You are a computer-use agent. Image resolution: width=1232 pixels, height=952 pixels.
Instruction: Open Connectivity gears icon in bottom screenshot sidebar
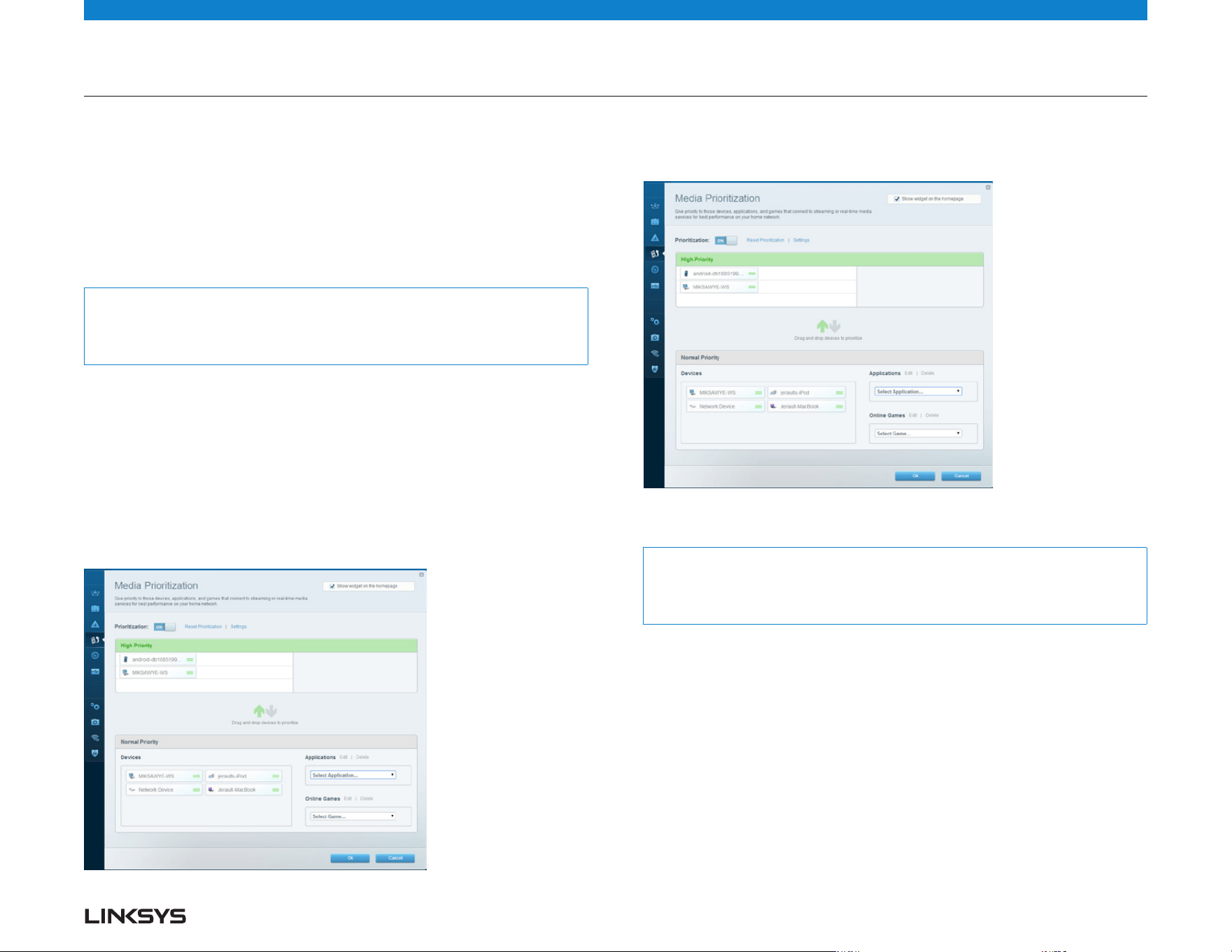pyautogui.click(x=95, y=706)
